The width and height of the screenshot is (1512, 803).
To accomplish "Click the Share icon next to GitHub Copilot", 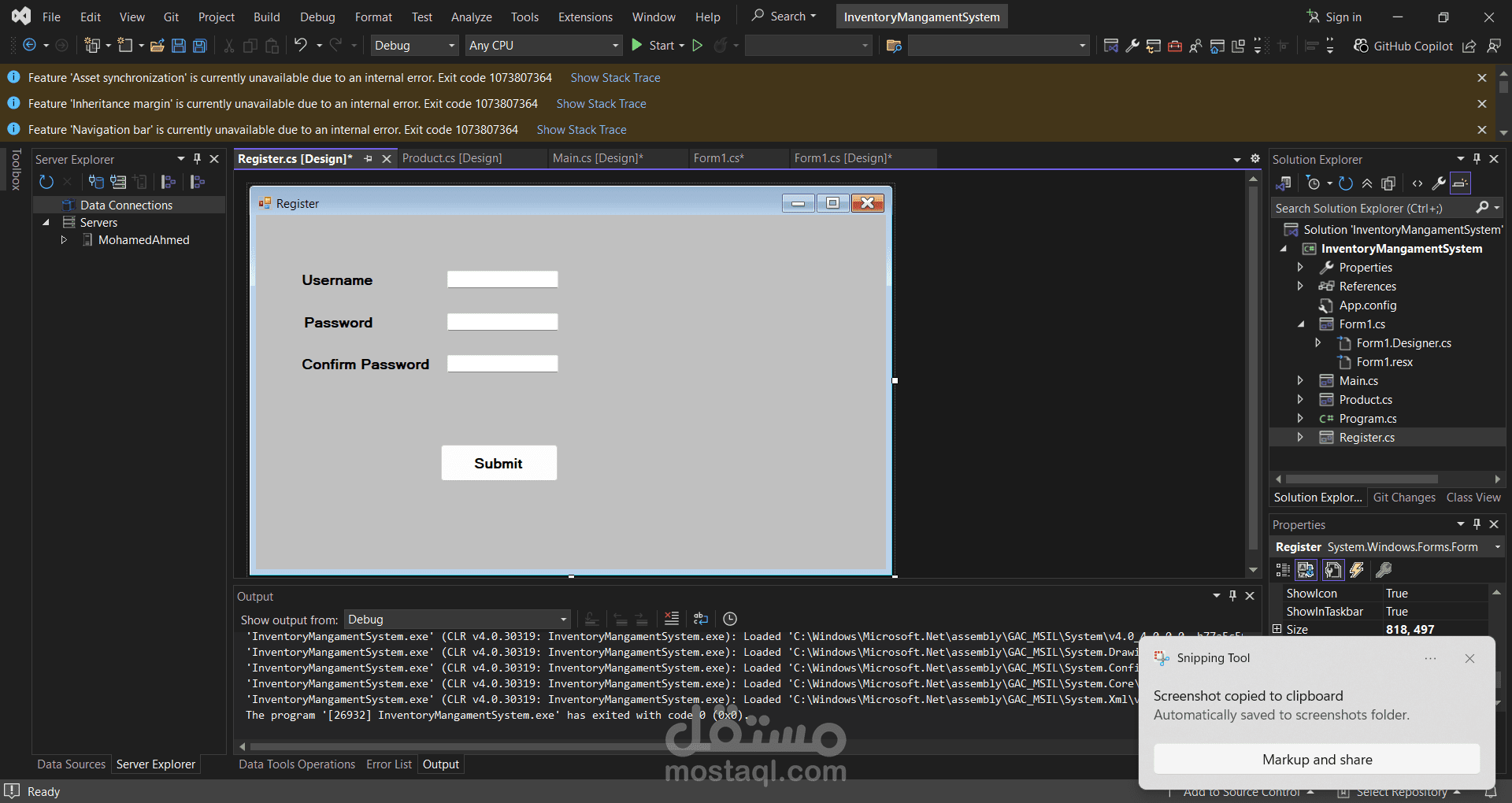I will coord(1469,46).
